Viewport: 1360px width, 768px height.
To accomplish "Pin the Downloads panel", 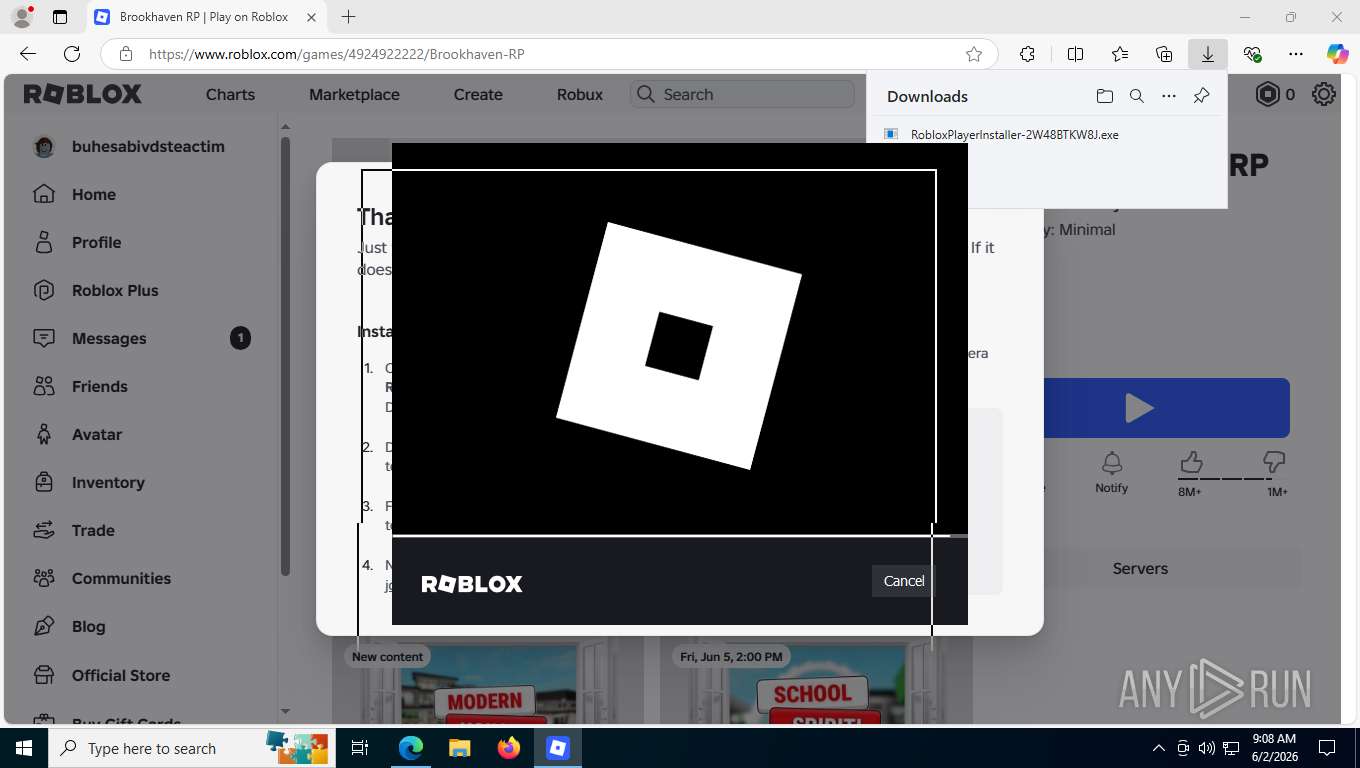I will (1201, 96).
